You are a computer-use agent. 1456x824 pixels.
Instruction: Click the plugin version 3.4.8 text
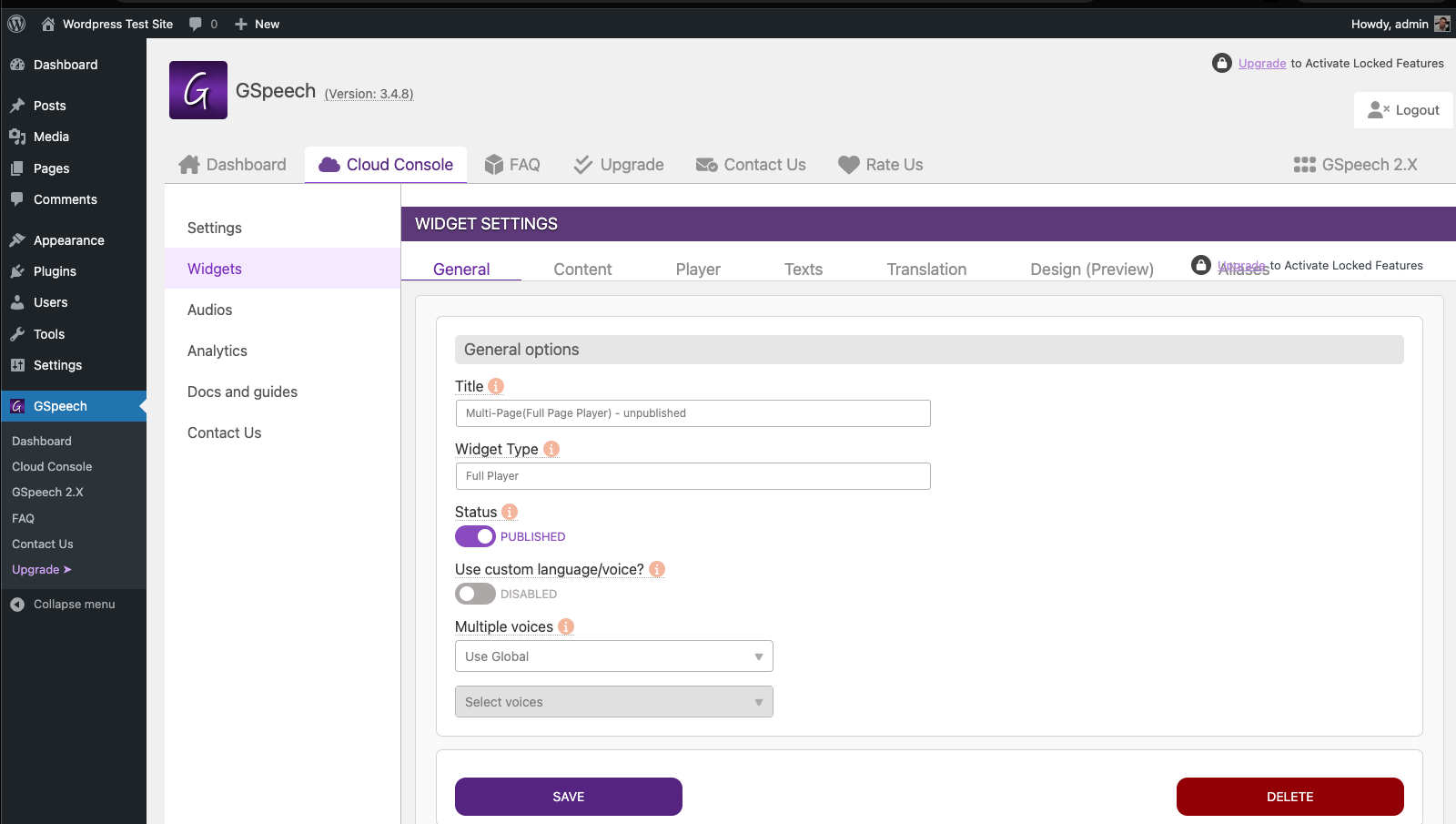pyautogui.click(x=369, y=94)
